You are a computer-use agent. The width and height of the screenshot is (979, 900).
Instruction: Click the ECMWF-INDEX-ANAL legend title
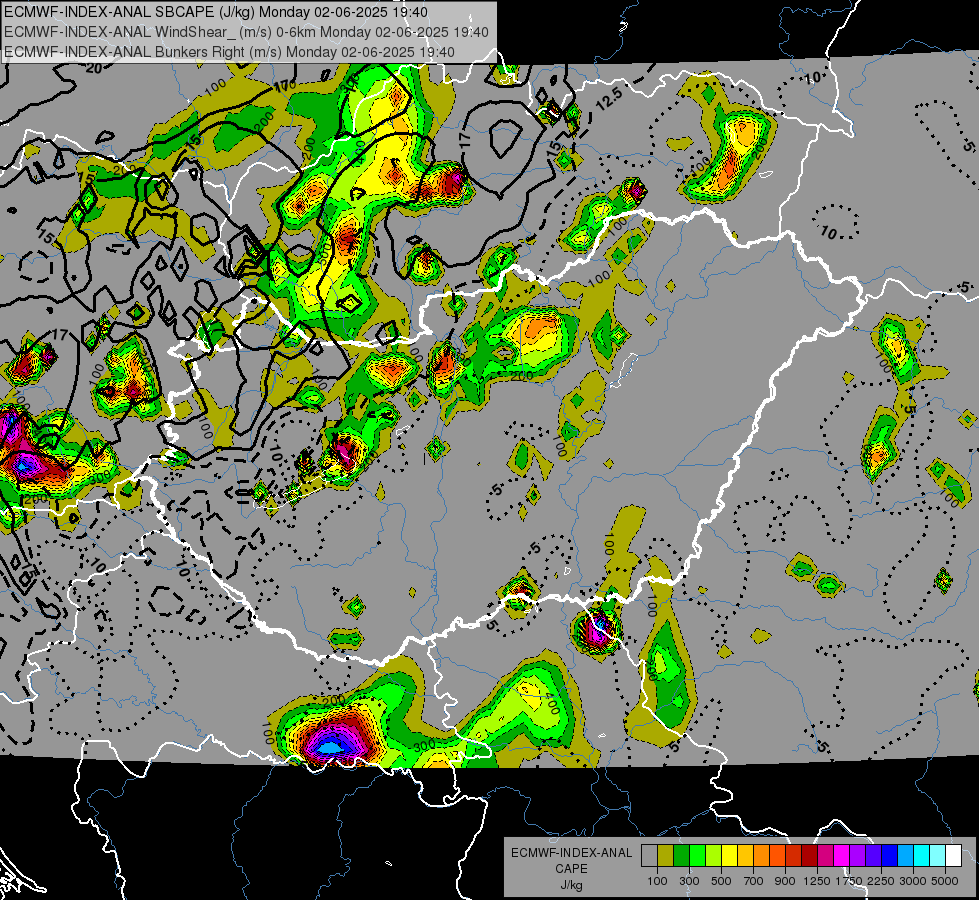coord(571,853)
